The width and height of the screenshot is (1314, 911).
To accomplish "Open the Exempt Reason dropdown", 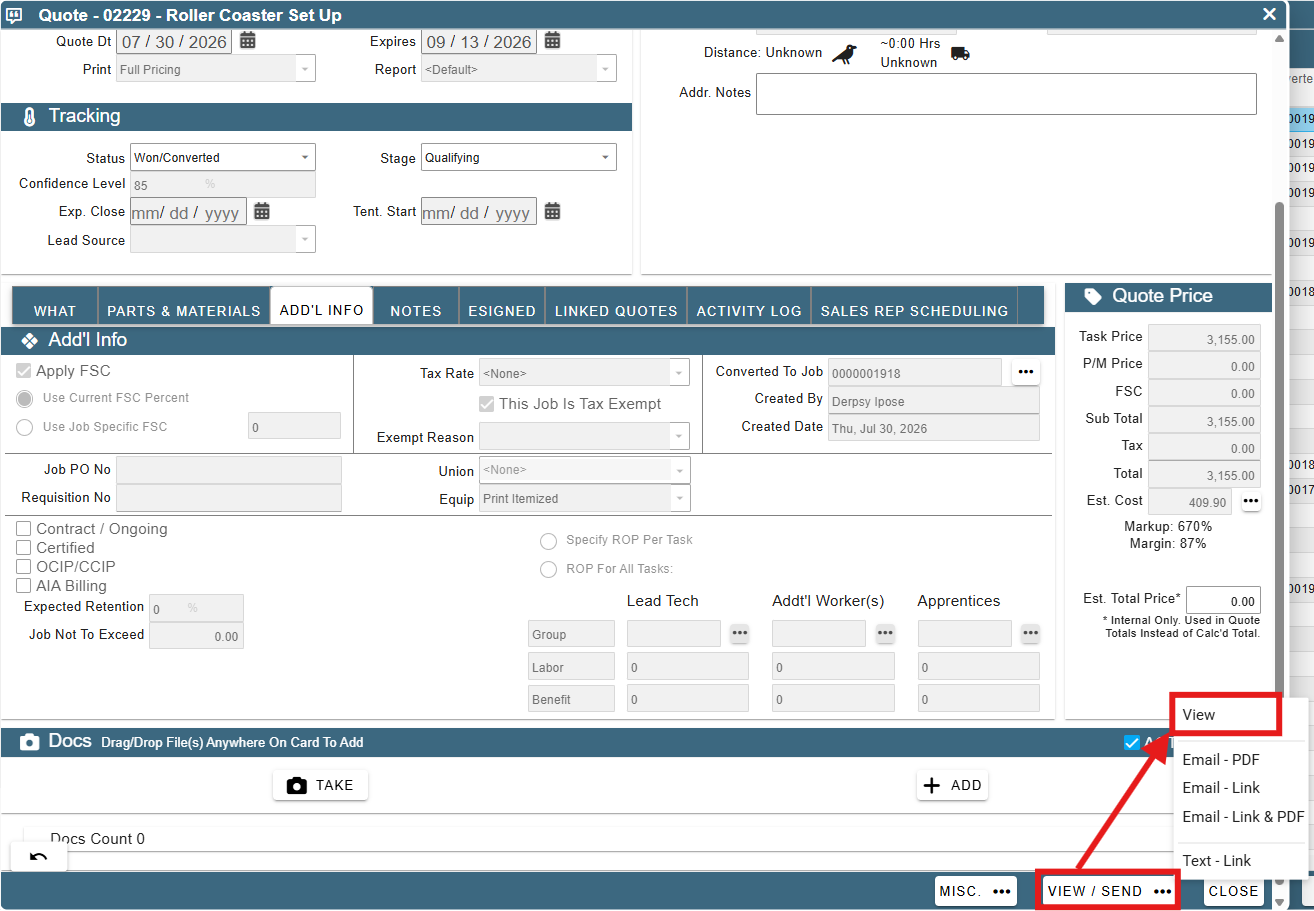I will 584,437.
